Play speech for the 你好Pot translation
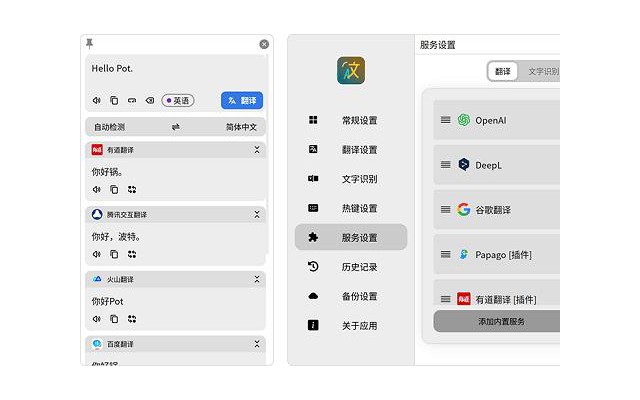Screen dimensions: 640x400 tap(97, 319)
